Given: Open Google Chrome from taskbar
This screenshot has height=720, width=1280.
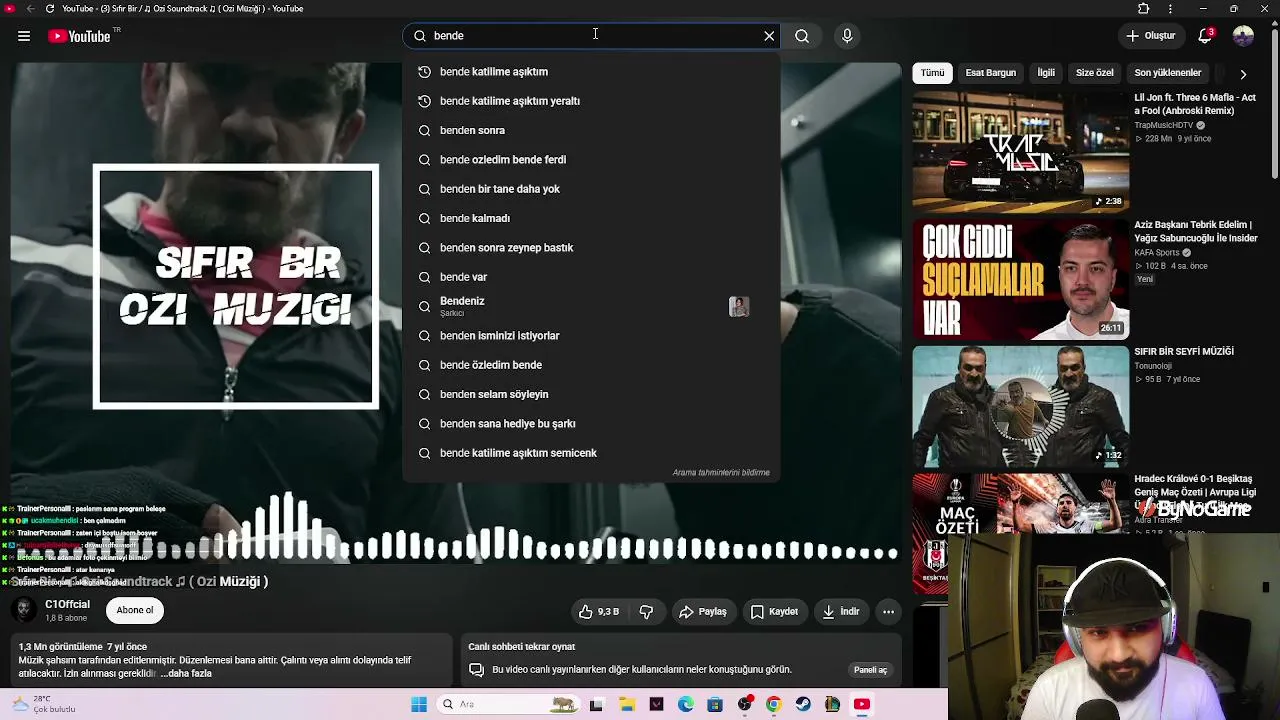Looking at the screenshot, I should coord(774,704).
